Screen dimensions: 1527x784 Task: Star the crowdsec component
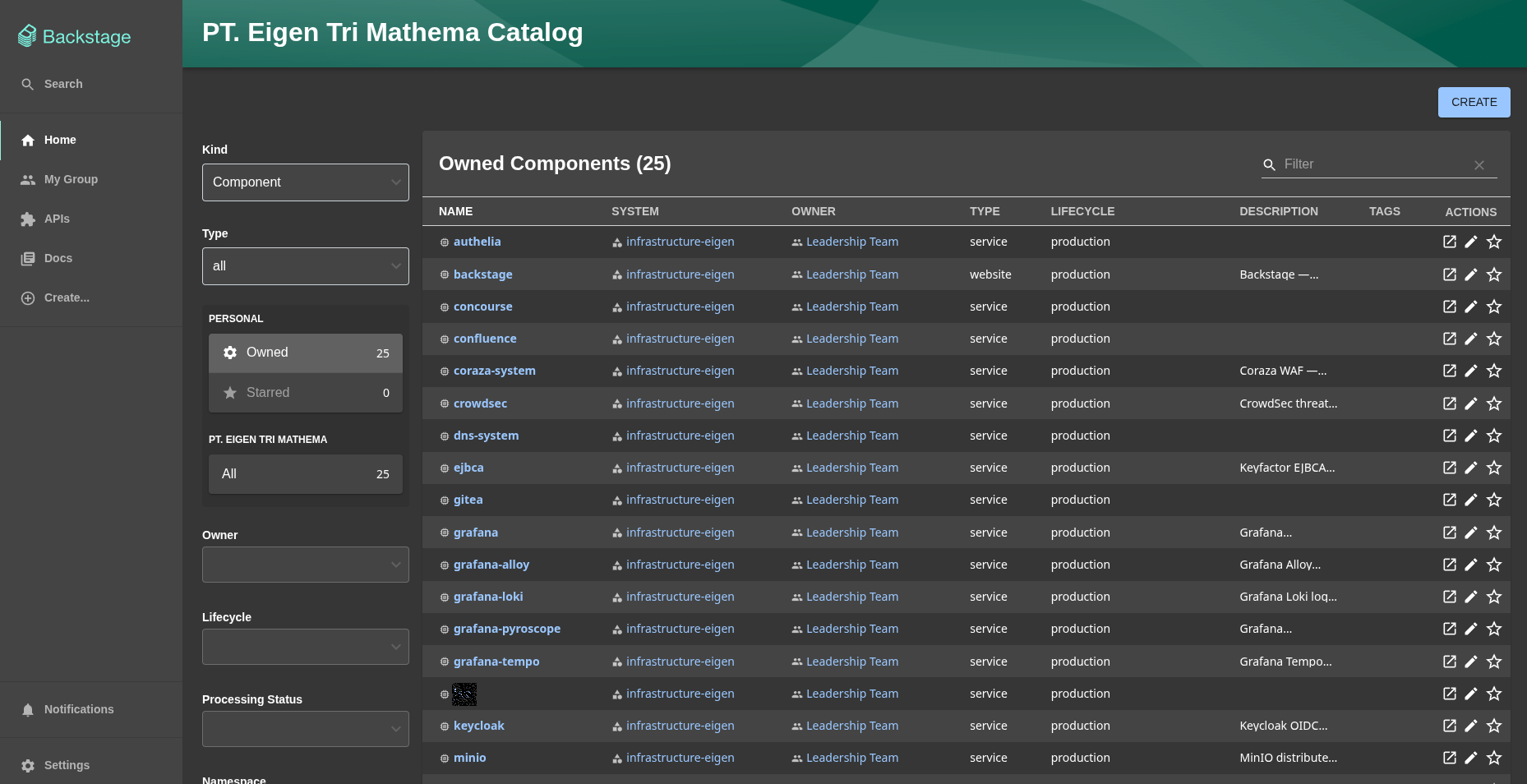[x=1494, y=404]
